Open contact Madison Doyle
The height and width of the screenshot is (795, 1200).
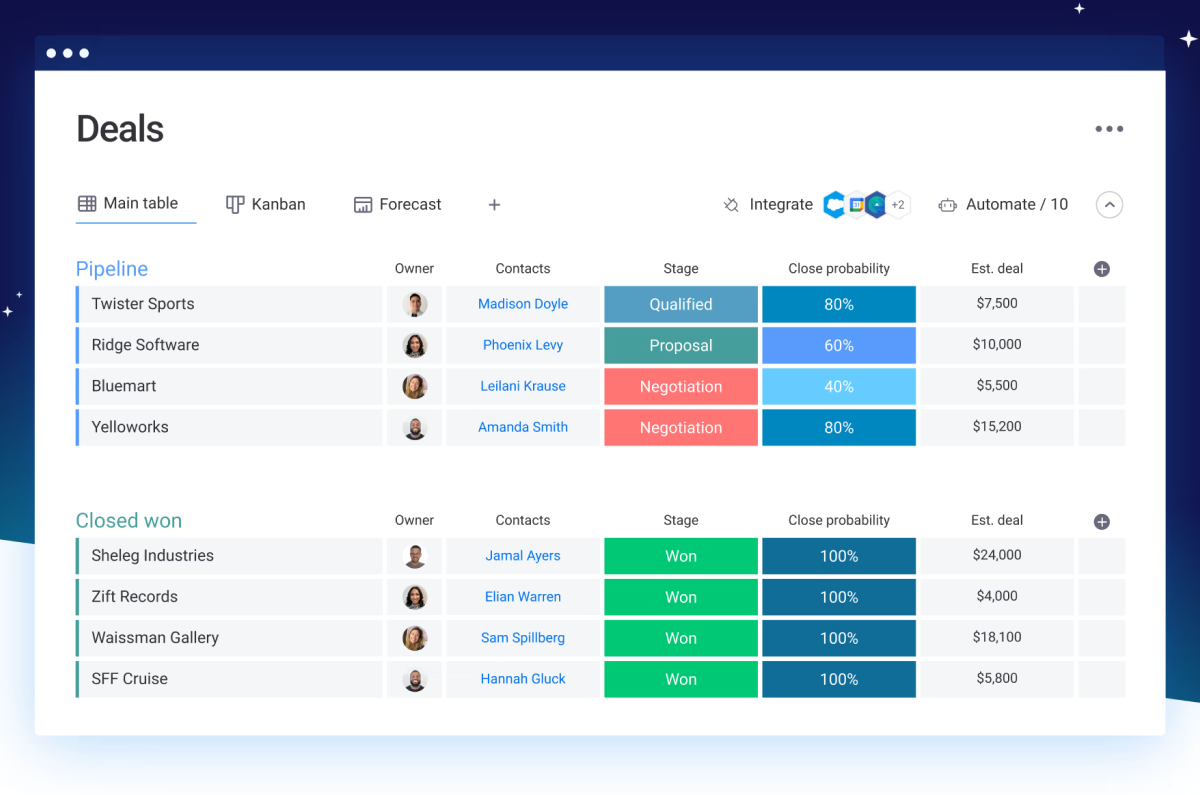(x=523, y=304)
